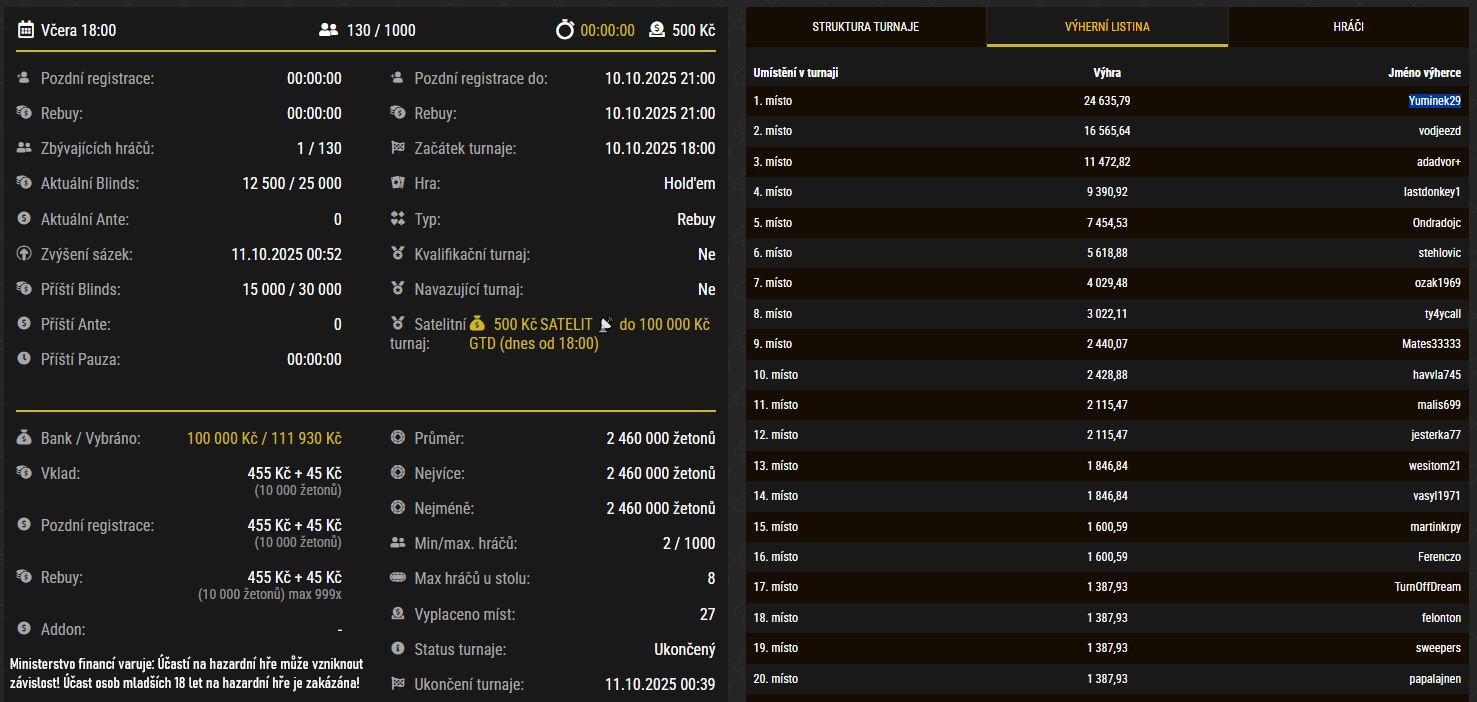Click the flag icon beside Začátek turnaje
Image resolution: width=1477 pixels, height=702 pixels.
point(397,148)
